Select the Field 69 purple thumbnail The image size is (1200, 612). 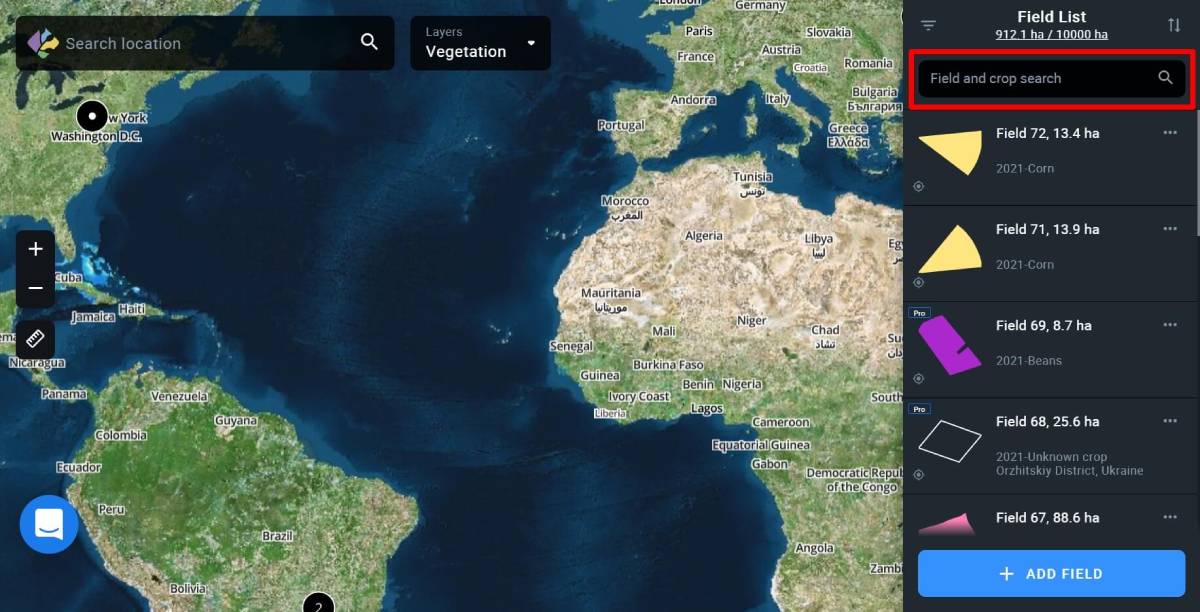(x=949, y=344)
